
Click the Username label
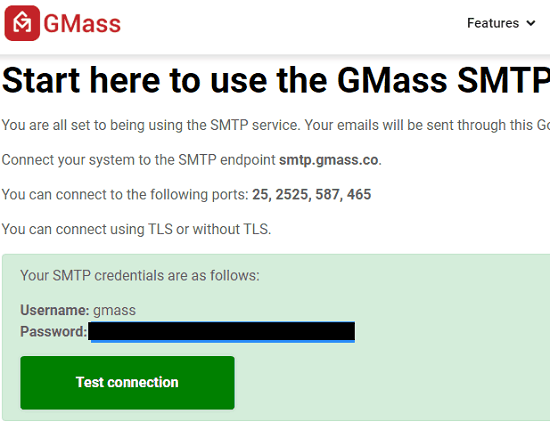55,310
